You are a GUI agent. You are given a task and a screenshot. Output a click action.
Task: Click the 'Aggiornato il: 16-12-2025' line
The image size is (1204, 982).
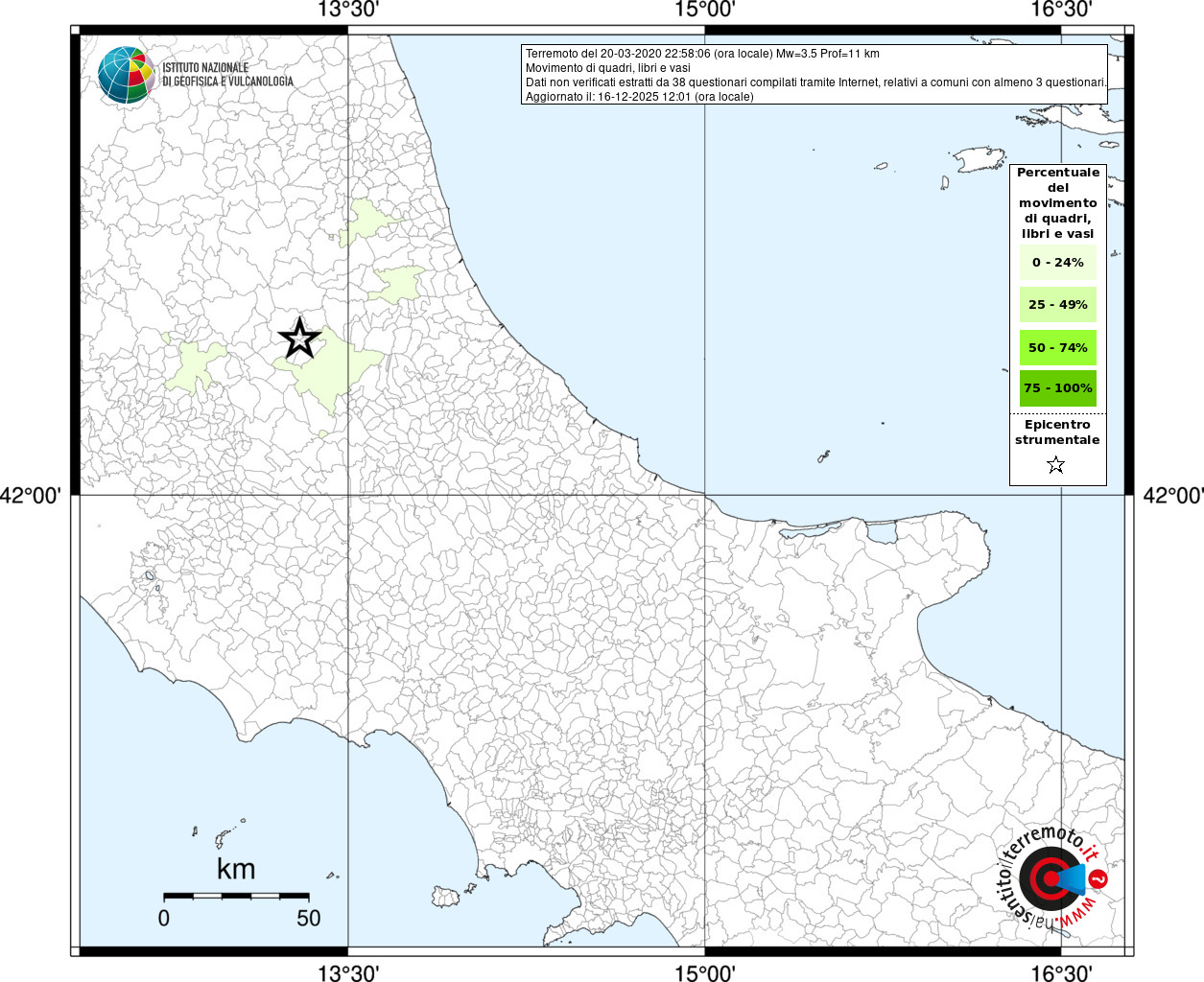coord(639,97)
